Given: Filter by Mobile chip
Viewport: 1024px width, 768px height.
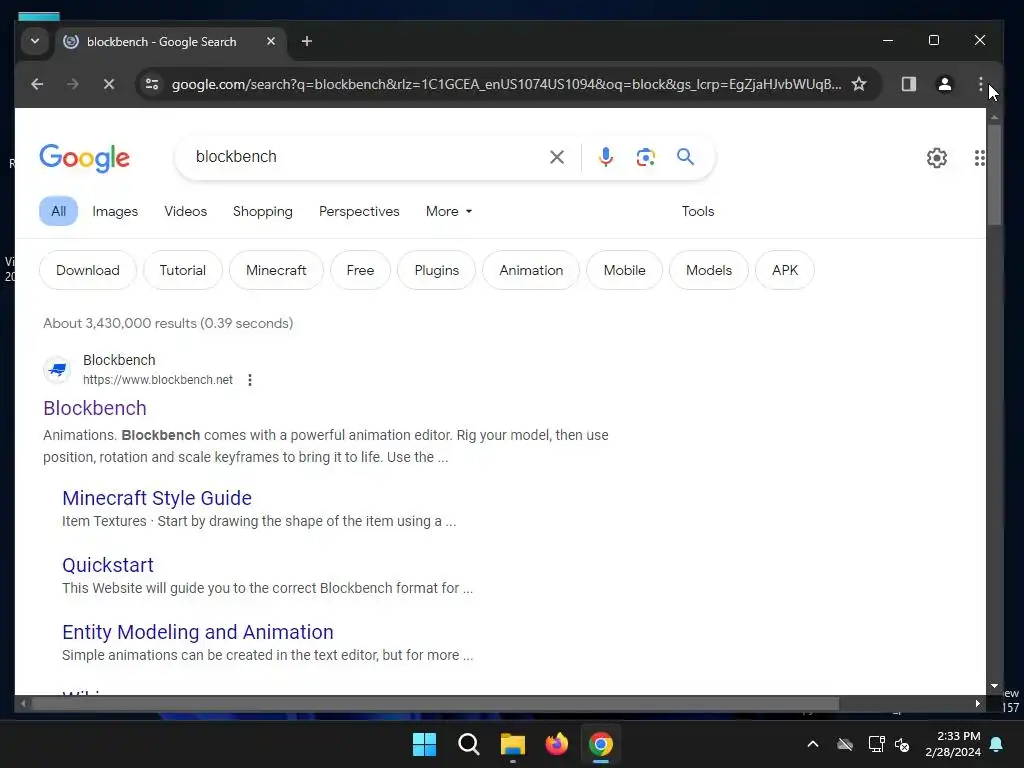Looking at the screenshot, I should click(x=624, y=270).
